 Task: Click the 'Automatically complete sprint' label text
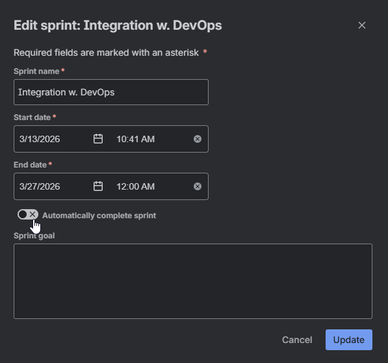(x=99, y=216)
